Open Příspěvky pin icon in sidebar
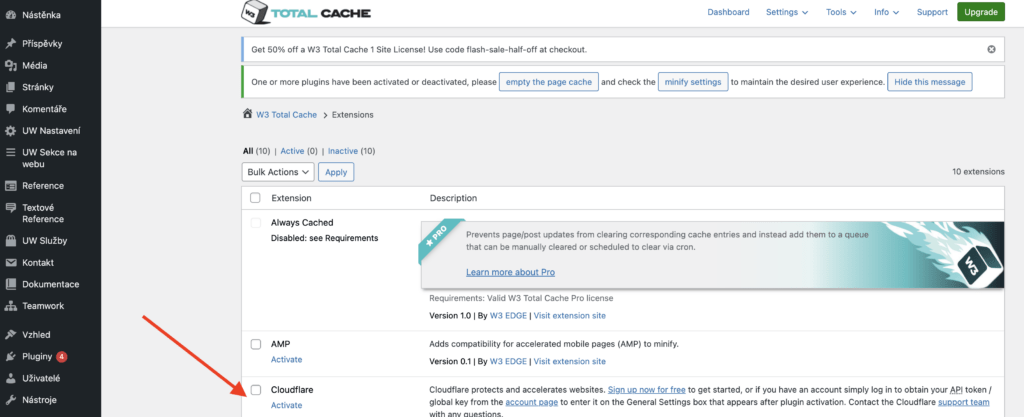This screenshot has height=417, width=1024. pos(10,44)
